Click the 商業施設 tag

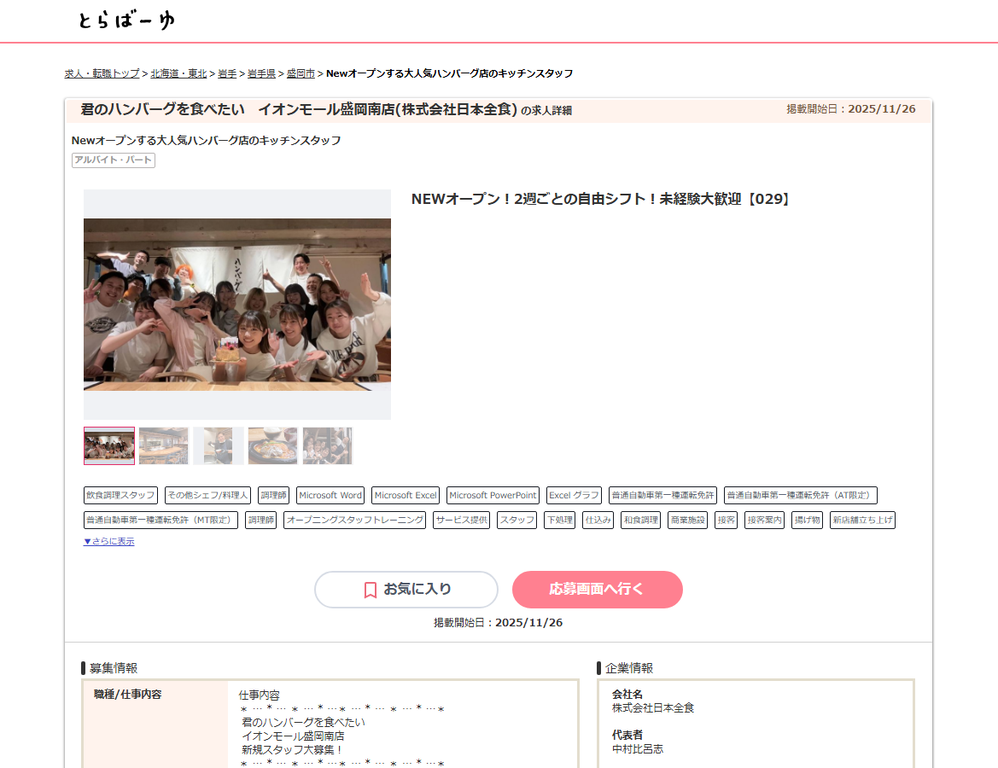pyautogui.click(x=688, y=520)
